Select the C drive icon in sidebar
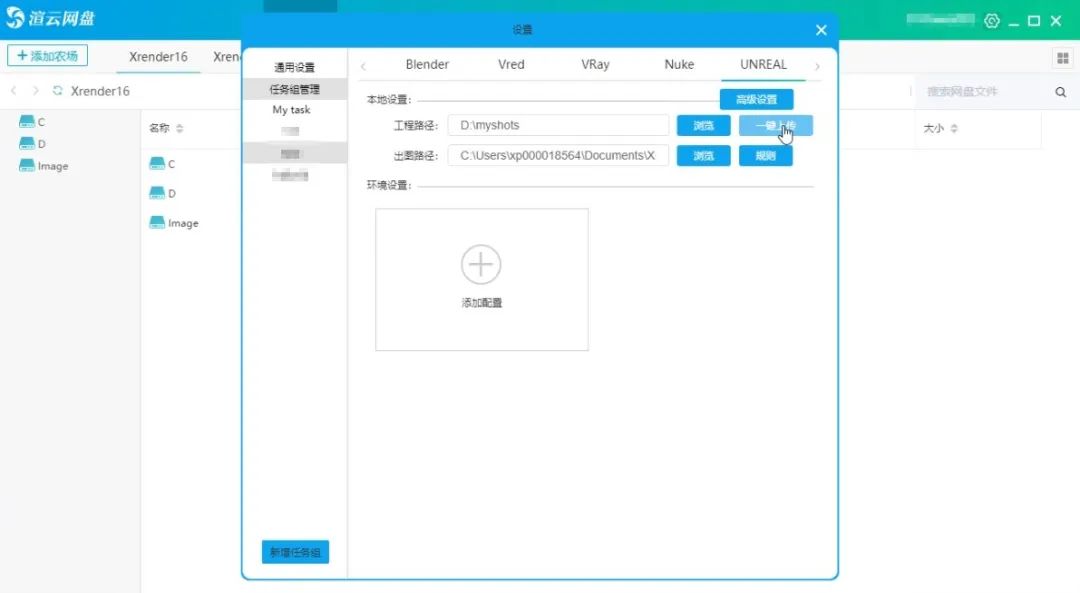The height and width of the screenshot is (593, 1080). pos(27,122)
